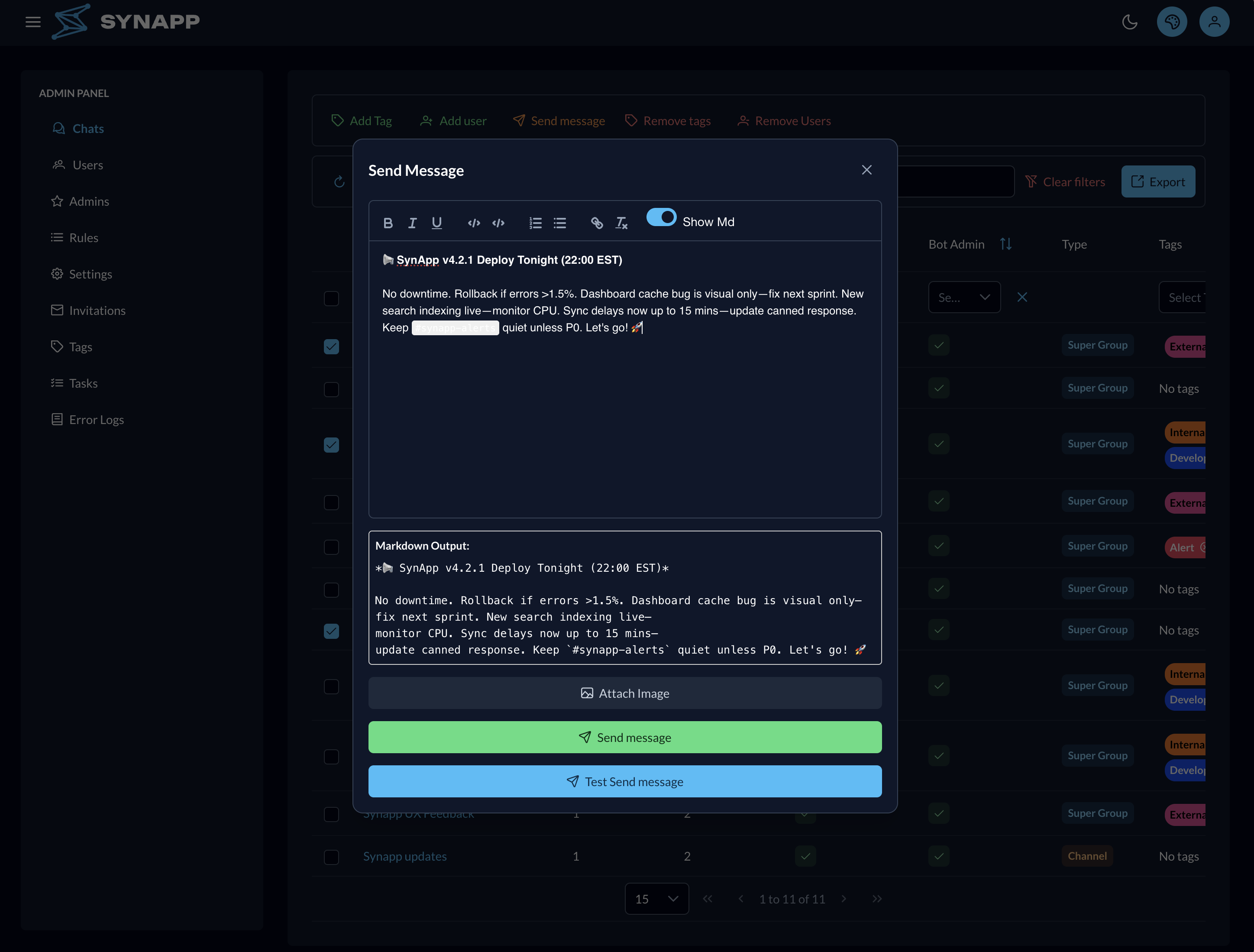Viewport: 1254px width, 952px height.
Task: Toggle the header select-all checkbox
Action: (331, 298)
